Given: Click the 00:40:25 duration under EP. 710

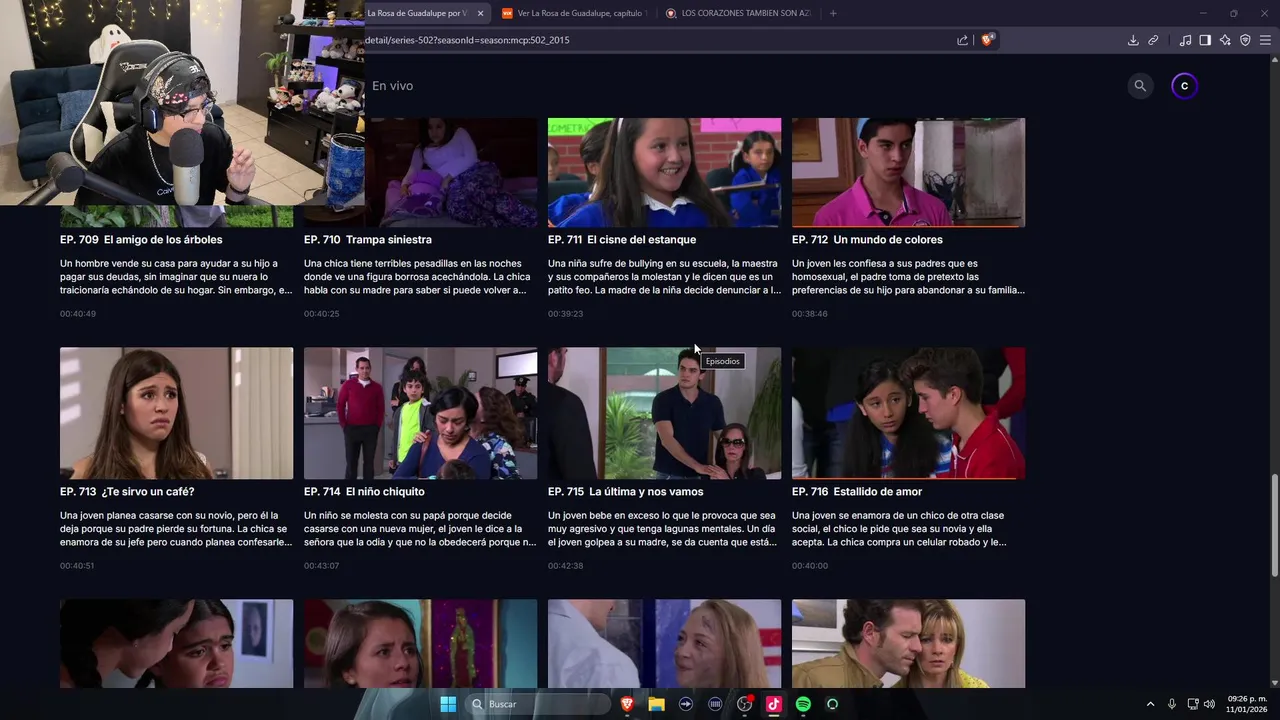Looking at the screenshot, I should click(x=321, y=314).
